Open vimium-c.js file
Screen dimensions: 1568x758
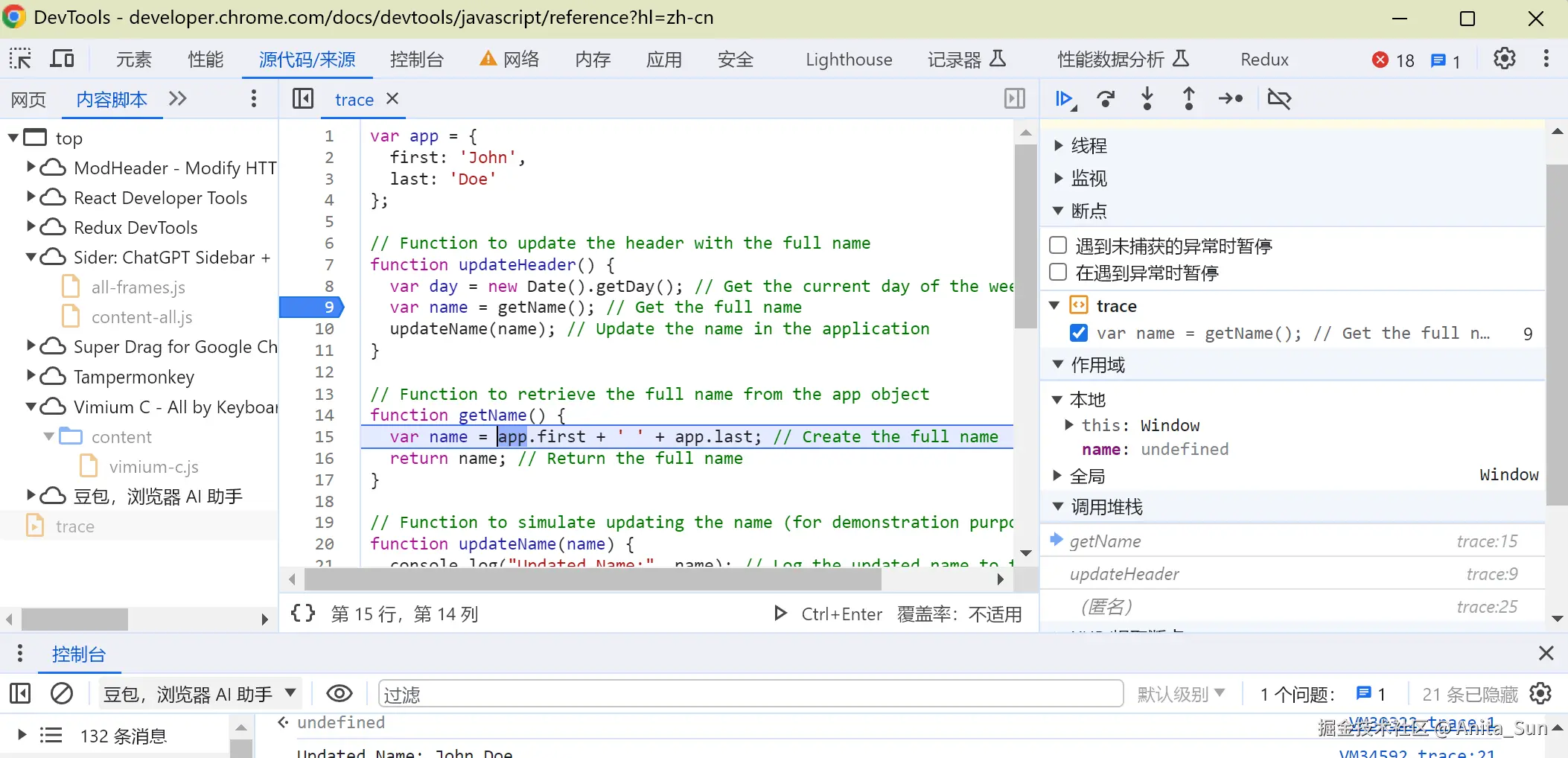(153, 466)
